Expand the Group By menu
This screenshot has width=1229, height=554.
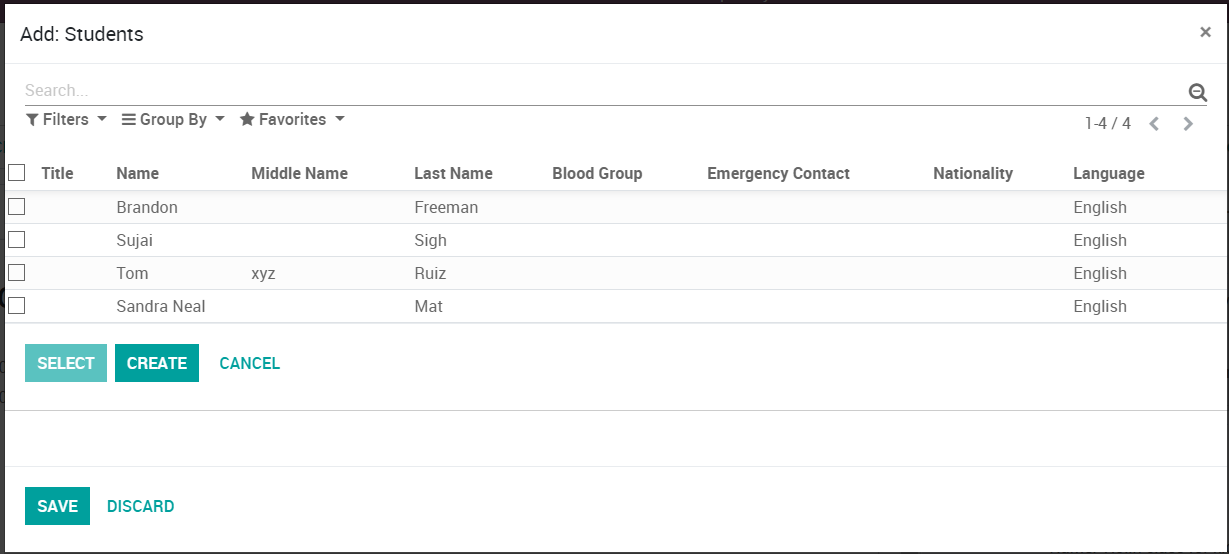173,120
